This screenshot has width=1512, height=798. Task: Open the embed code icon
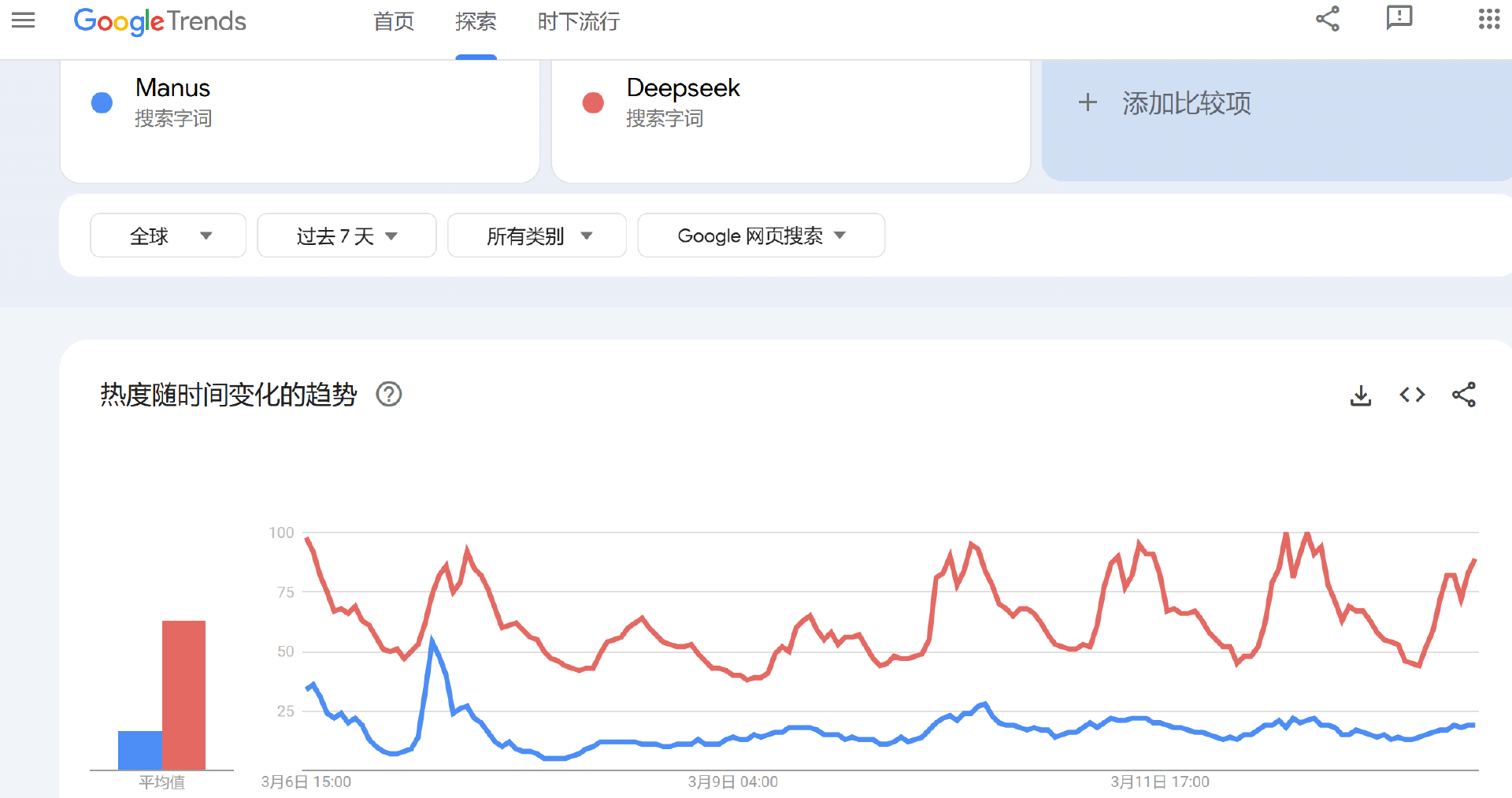tap(1412, 395)
